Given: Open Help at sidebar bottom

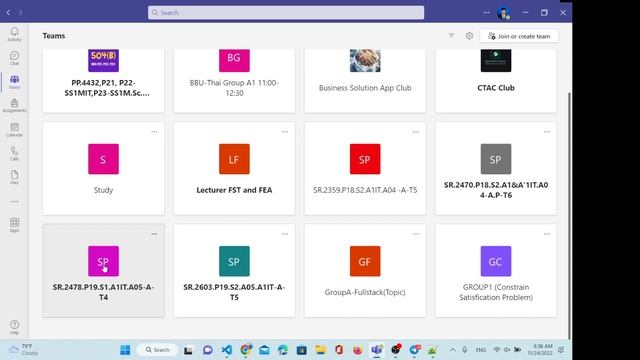Looking at the screenshot, I should 14,327.
